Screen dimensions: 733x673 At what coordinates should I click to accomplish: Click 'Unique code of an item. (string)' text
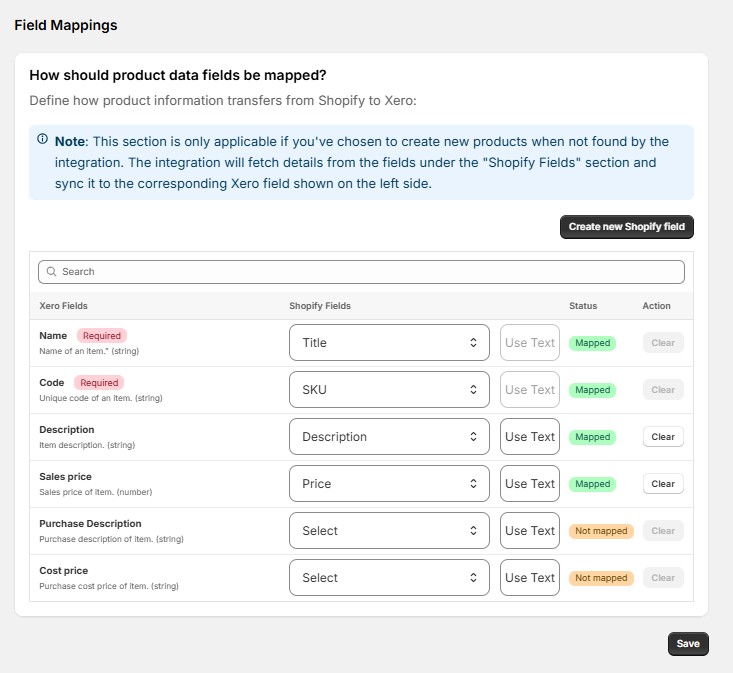[x=101, y=398]
